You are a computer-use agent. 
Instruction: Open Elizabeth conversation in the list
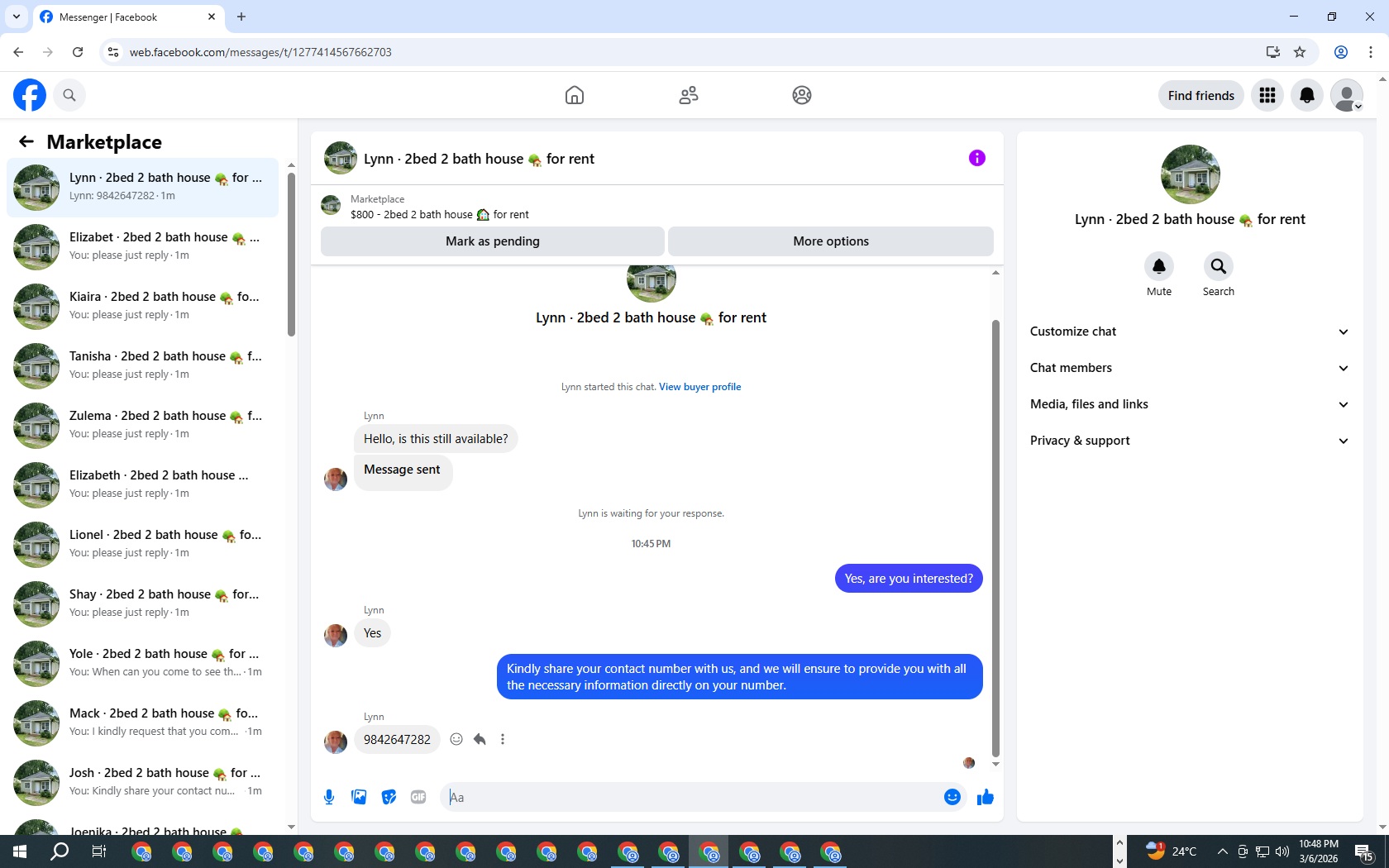[x=142, y=485]
